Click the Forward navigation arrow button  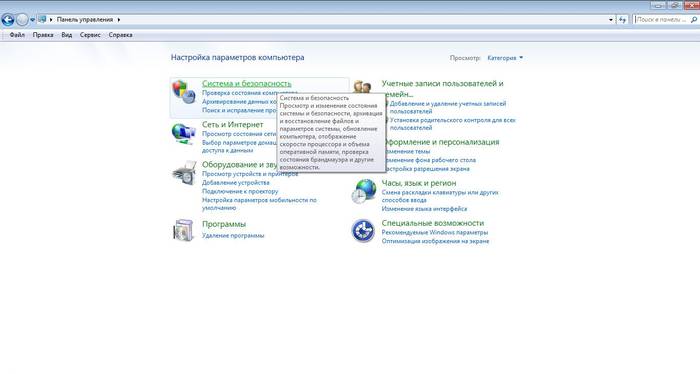click(x=21, y=20)
